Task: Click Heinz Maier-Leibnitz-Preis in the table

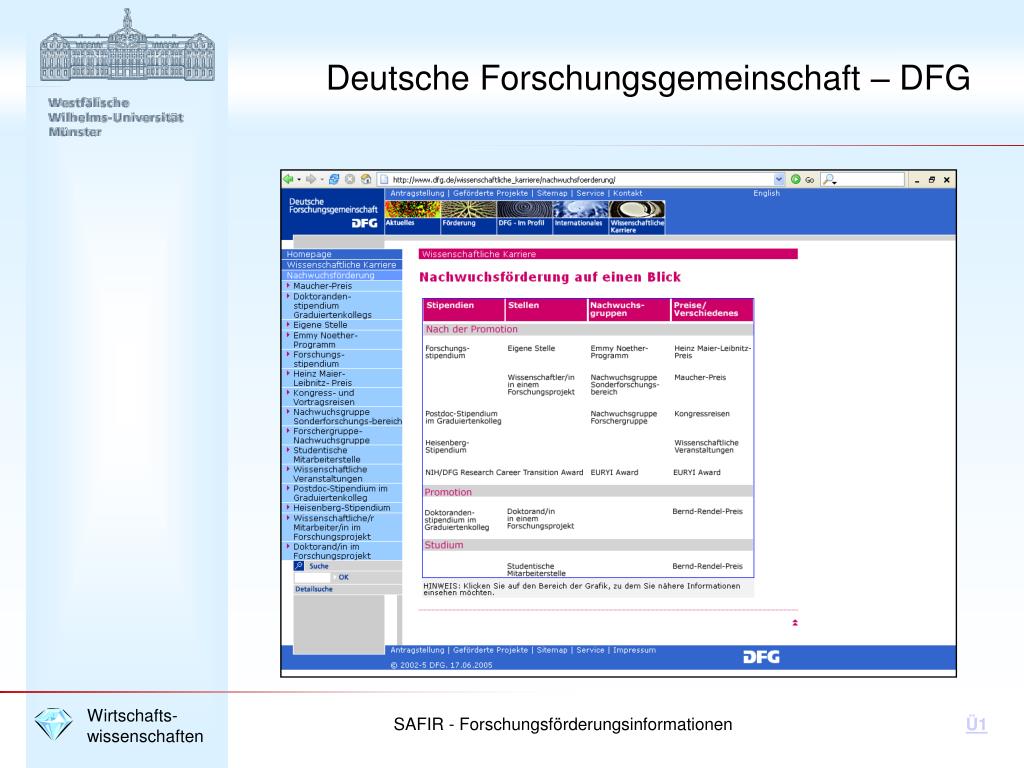Action: tap(712, 352)
